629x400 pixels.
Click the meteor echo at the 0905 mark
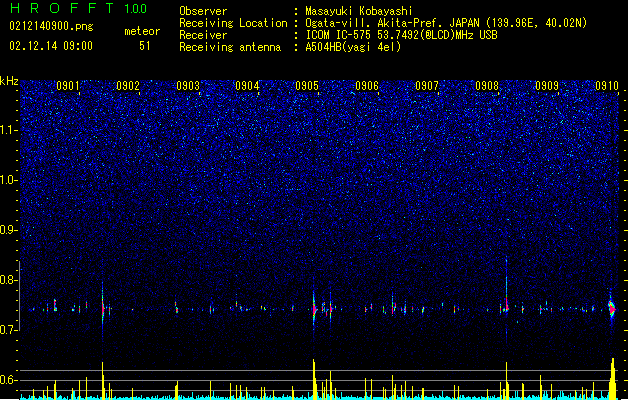(314, 309)
